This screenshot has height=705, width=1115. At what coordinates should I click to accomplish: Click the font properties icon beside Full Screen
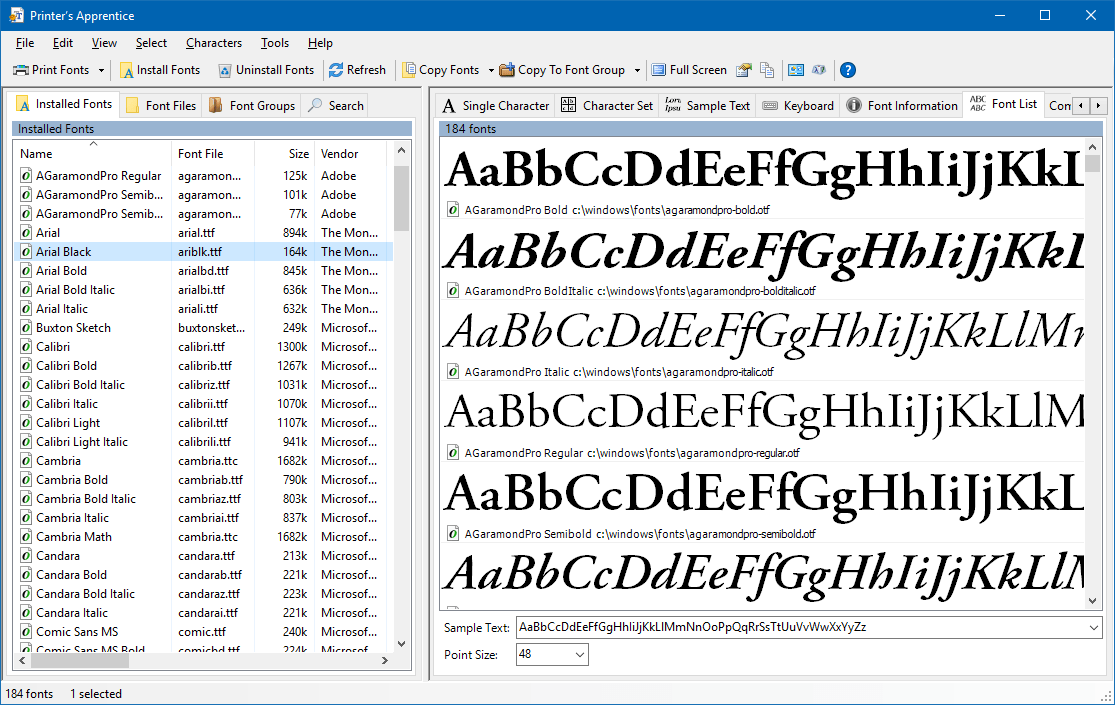[x=743, y=70]
